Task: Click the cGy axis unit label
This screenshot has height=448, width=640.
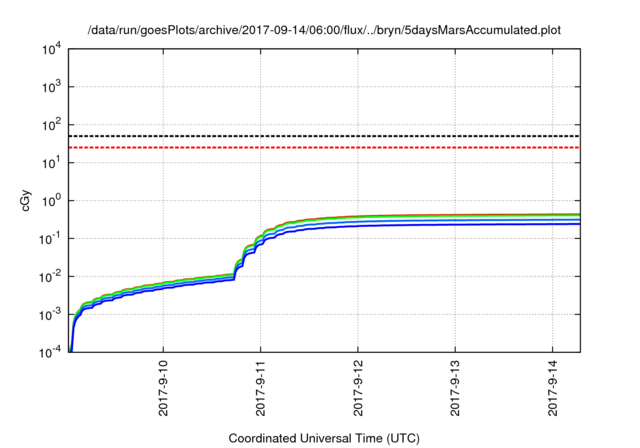Action: point(25,201)
